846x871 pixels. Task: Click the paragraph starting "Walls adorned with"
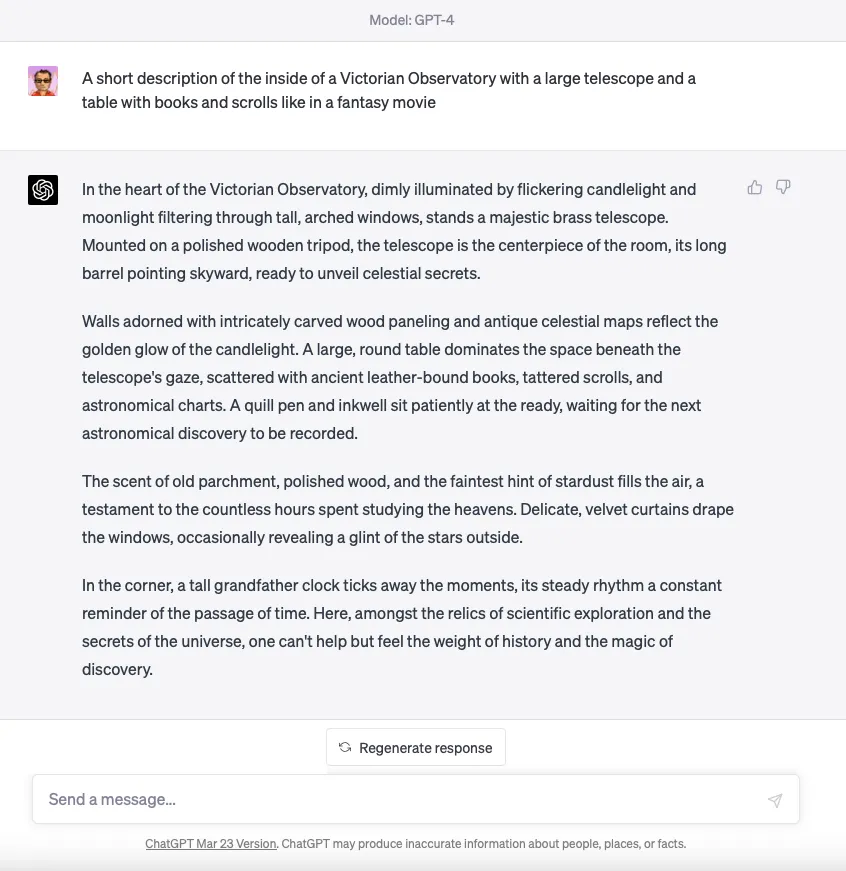coord(400,377)
